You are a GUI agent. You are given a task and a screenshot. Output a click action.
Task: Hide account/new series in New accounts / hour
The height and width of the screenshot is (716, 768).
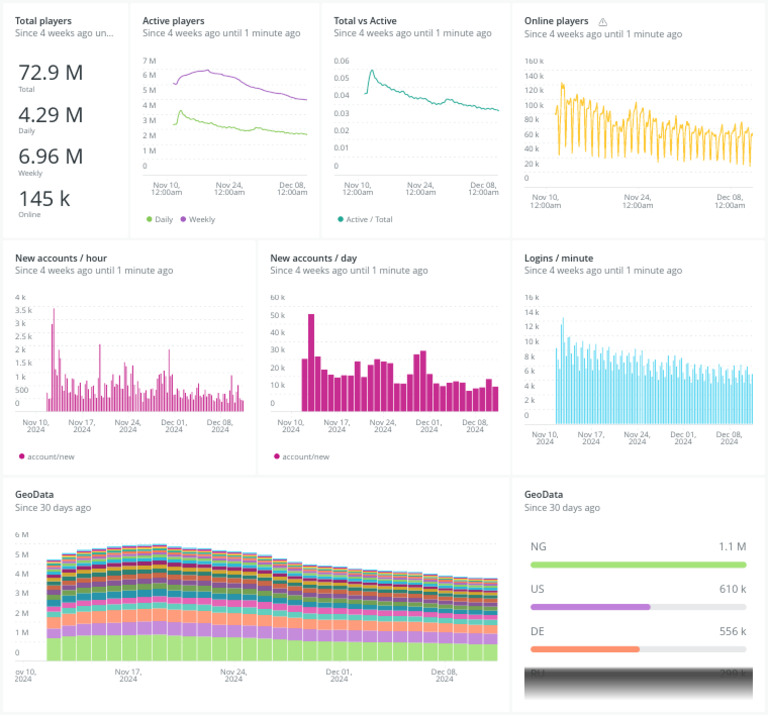[x=22, y=456]
